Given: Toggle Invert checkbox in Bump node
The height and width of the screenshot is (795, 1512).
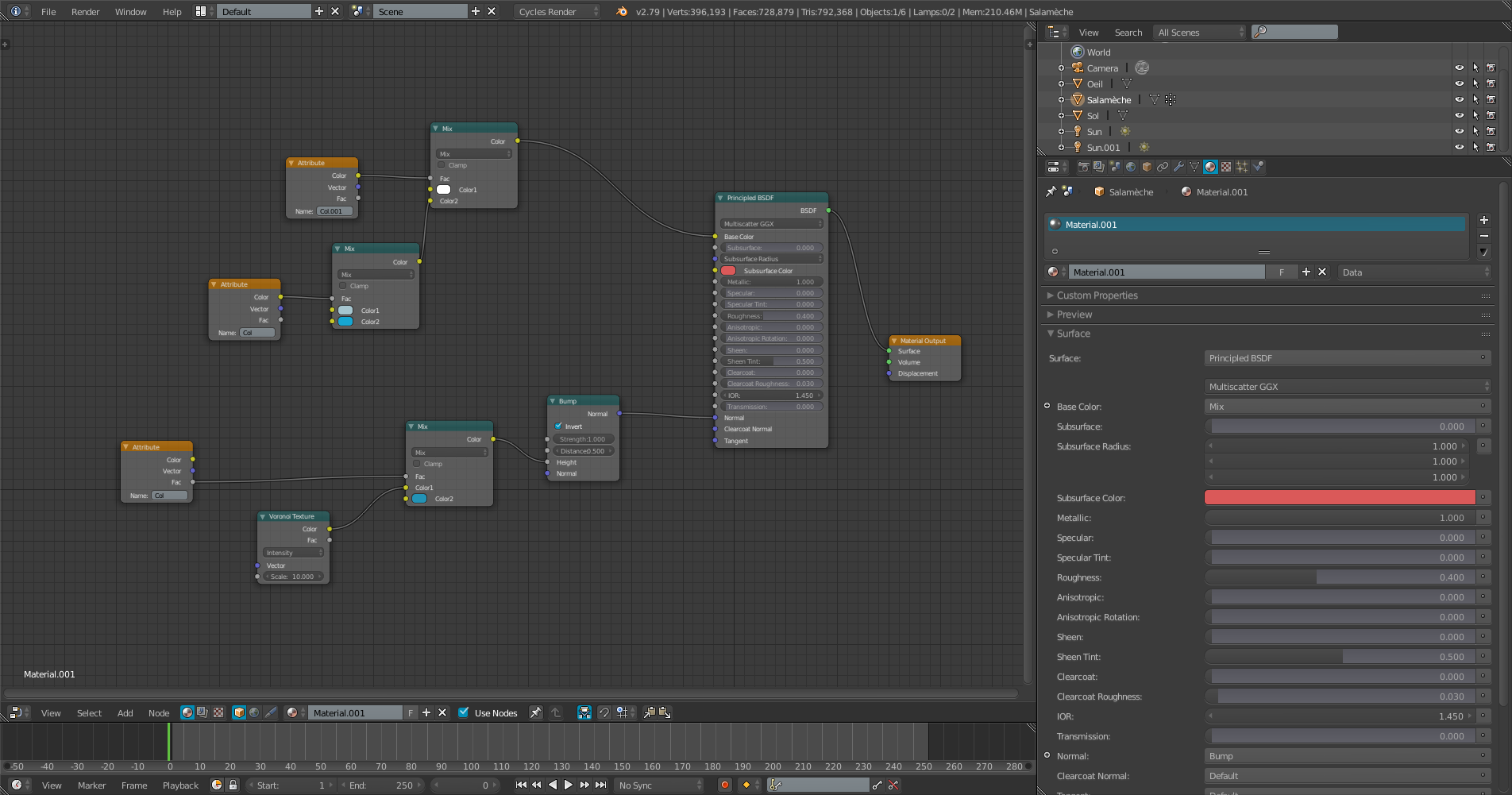Looking at the screenshot, I should click(559, 426).
